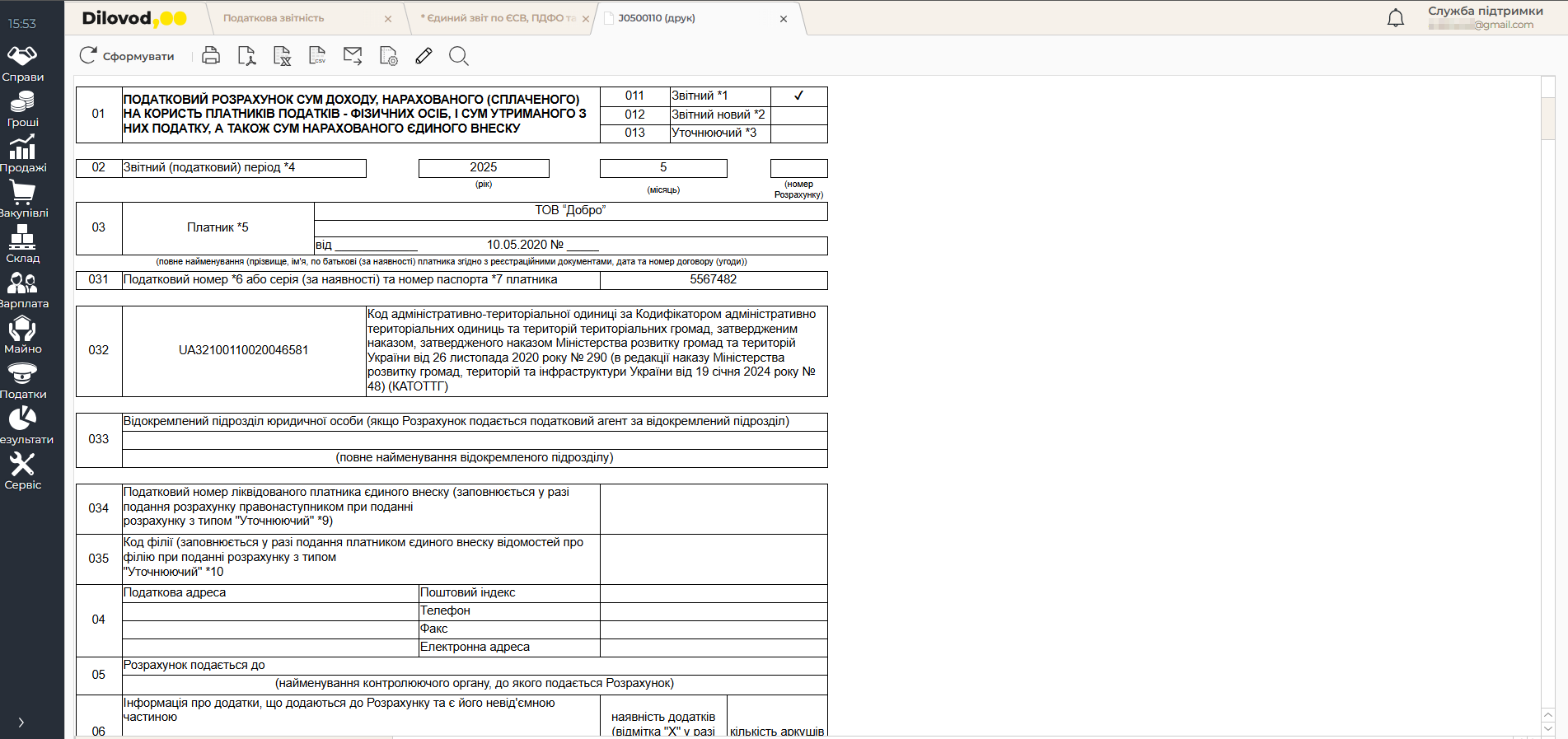Expand the sidebar with bottom chevron

(21, 723)
